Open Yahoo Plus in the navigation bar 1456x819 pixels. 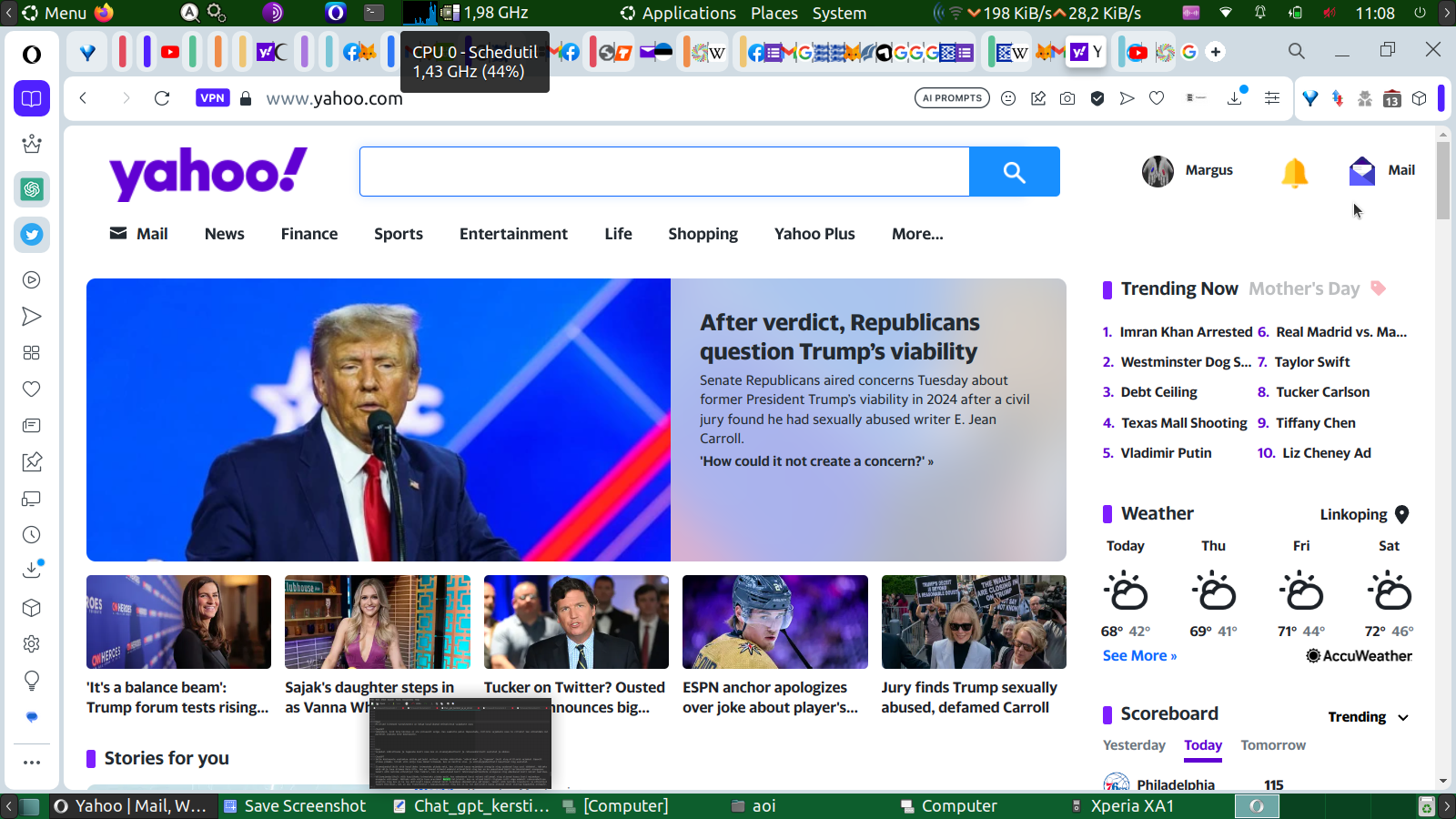814,234
